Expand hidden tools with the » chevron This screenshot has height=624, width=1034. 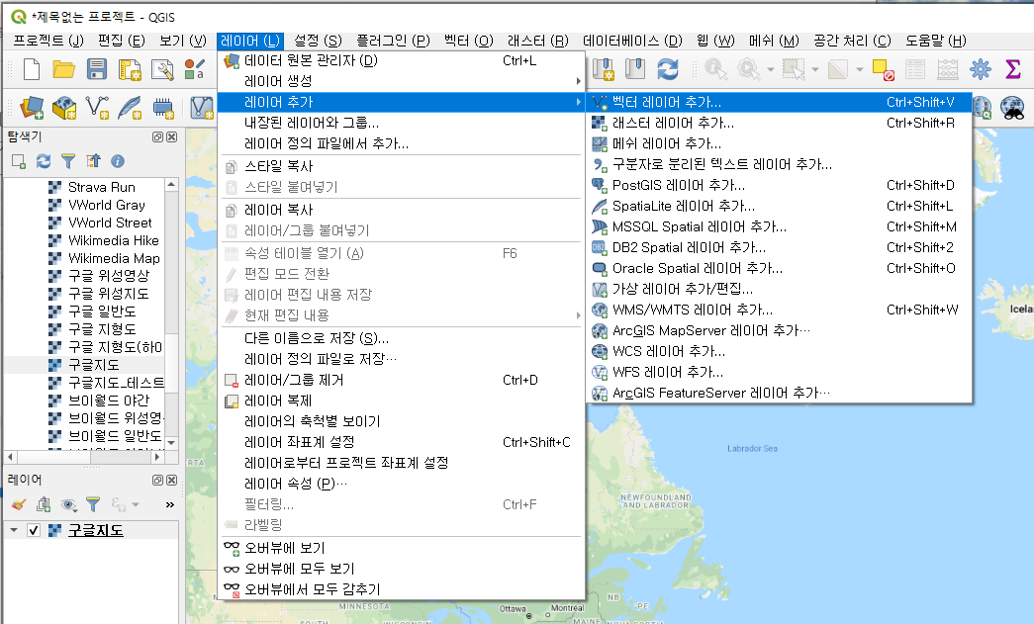(x=170, y=504)
